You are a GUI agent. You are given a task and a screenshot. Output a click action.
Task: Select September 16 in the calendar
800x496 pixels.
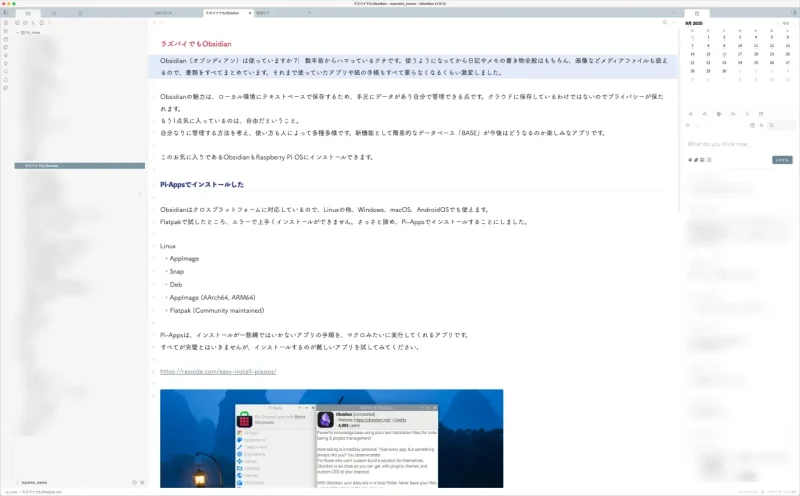coord(724,54)
